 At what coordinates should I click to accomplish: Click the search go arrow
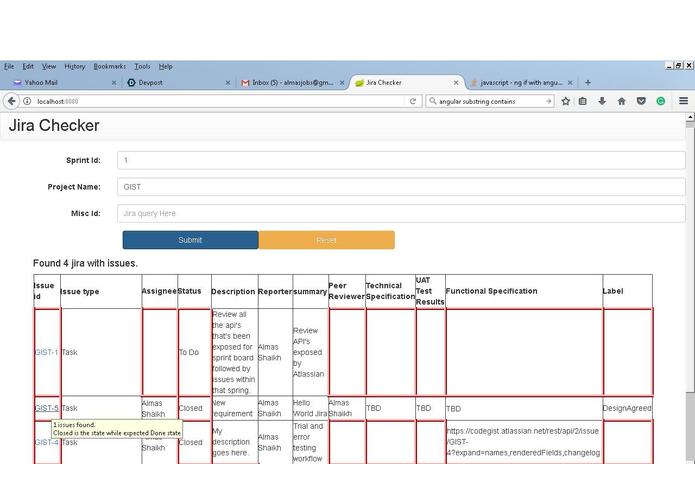tap(548, 101)
